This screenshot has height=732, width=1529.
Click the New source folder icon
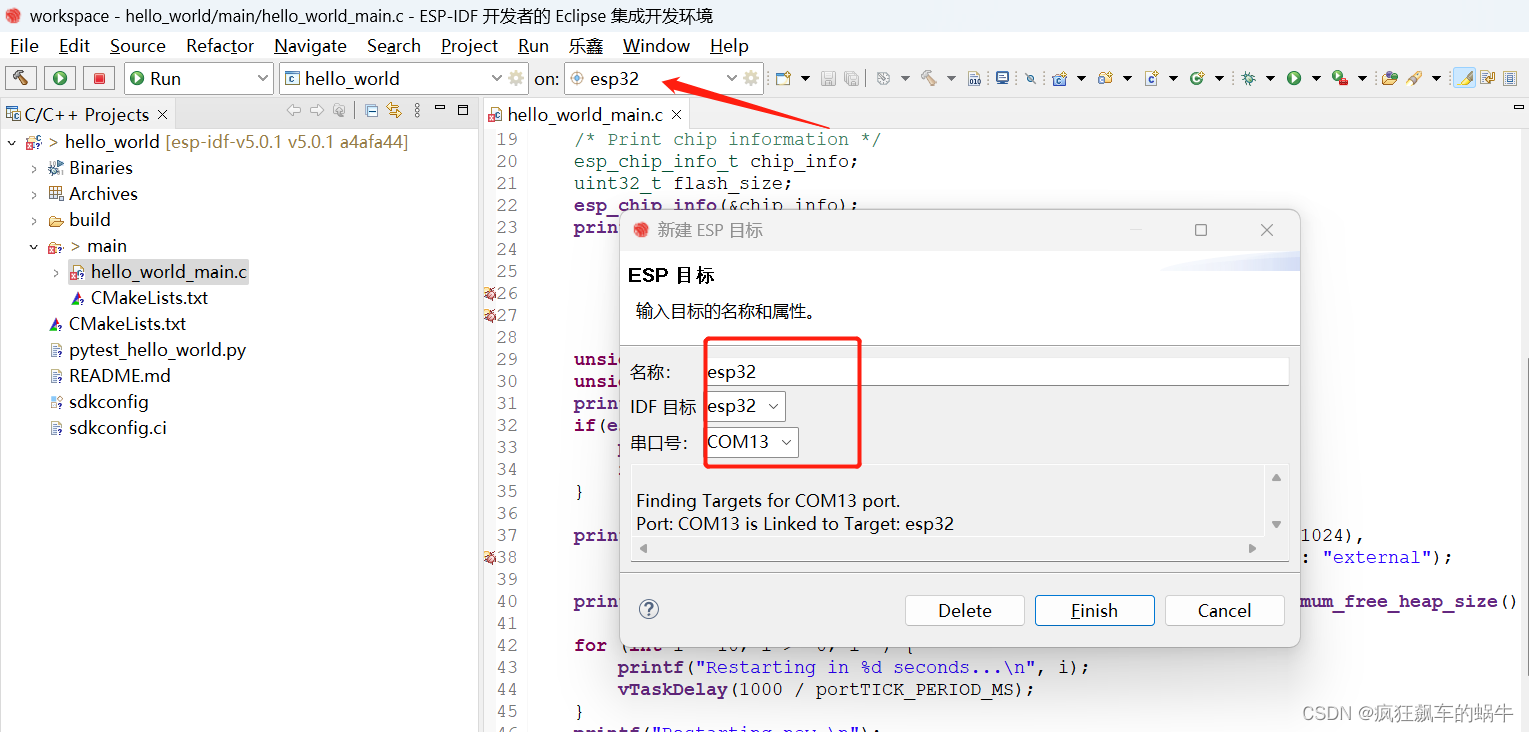1105,78
